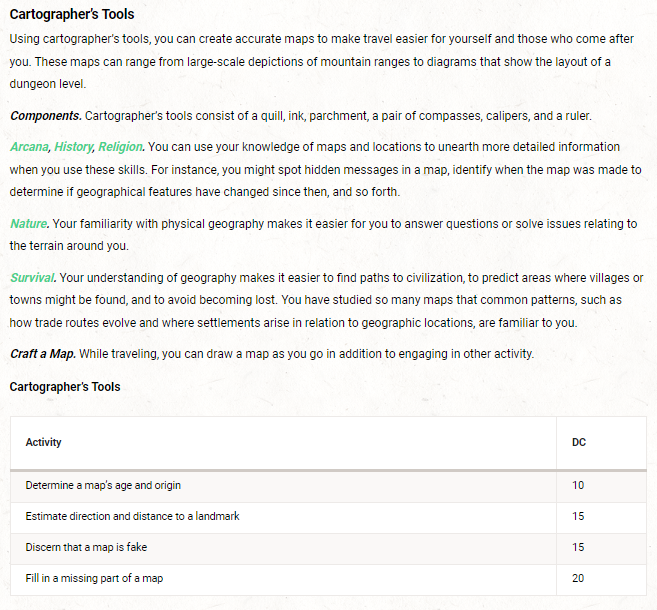The image size is (657, 610).
Task: Follow the Survival skill link
Action: [x=32, y=277]
